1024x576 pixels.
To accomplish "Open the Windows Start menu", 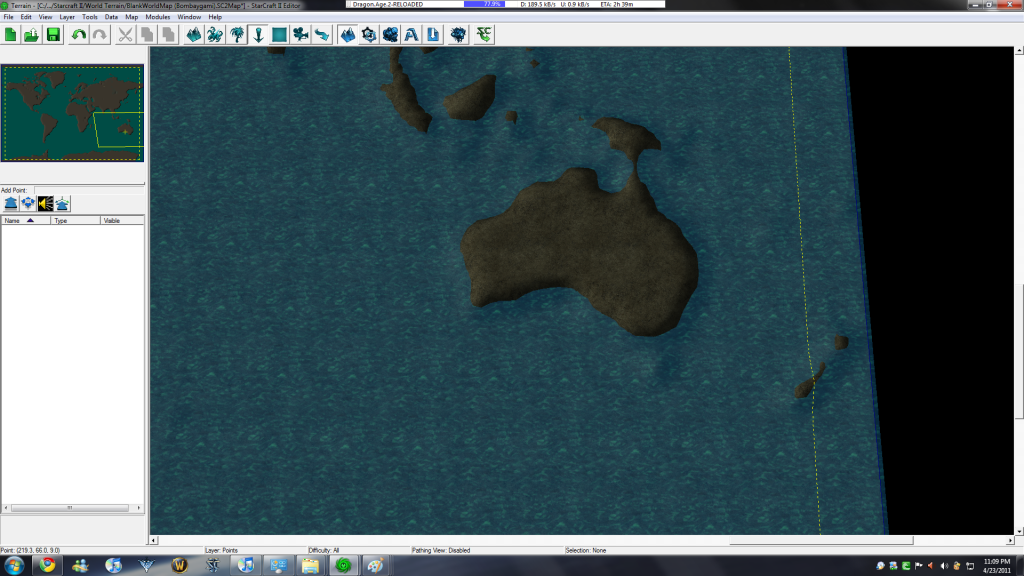I will [x=14, y=566].
